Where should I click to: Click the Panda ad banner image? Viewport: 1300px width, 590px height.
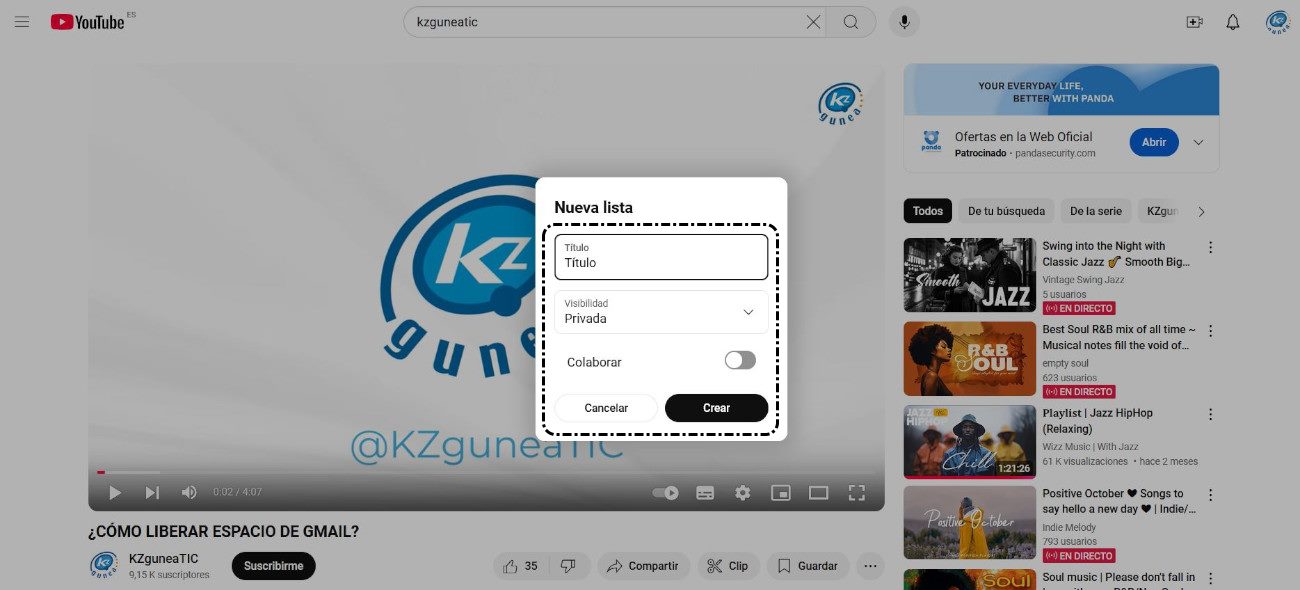pyautogui.click(x=1061, y=90)
